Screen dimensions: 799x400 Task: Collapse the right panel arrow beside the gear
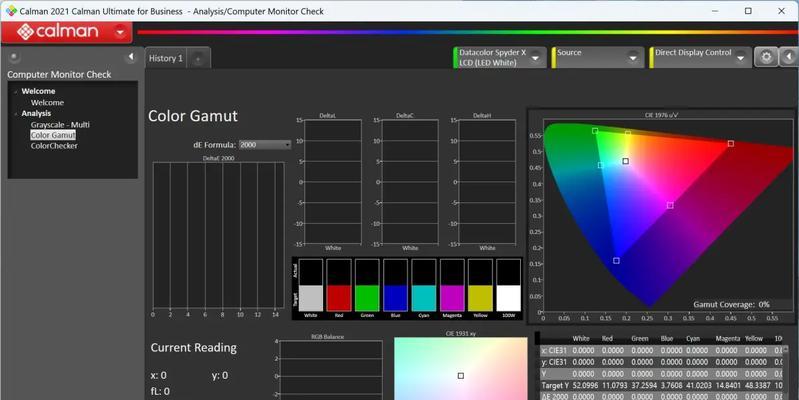(789, 57)
